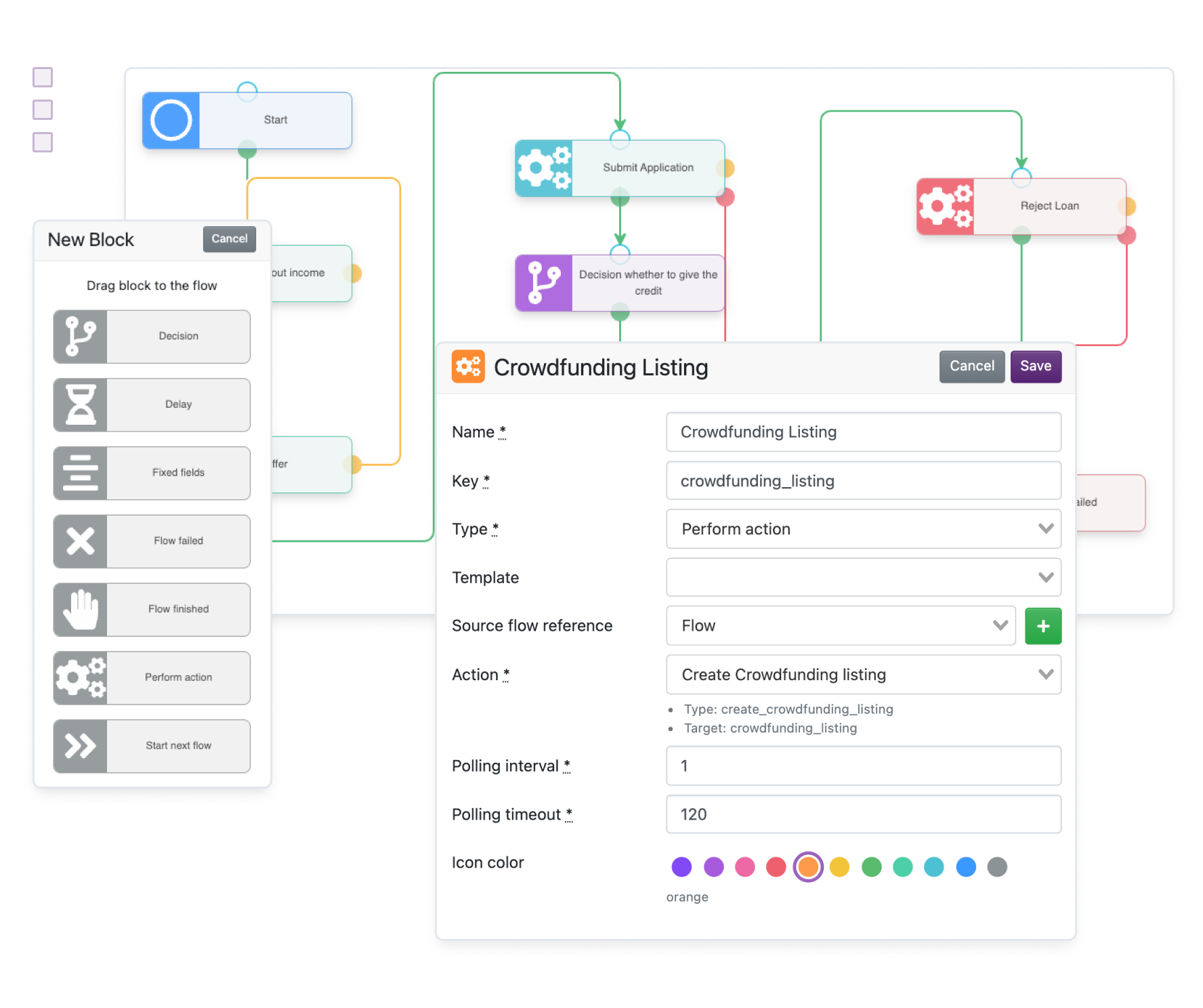Select the blue icon color swatch

coord(967,866)
